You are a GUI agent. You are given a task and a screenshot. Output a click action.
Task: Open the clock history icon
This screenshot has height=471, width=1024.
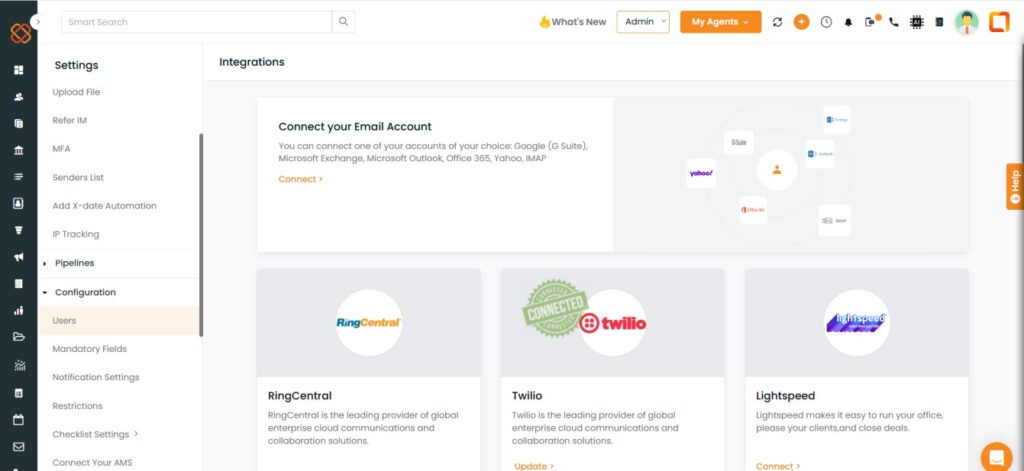pos(826,22)
